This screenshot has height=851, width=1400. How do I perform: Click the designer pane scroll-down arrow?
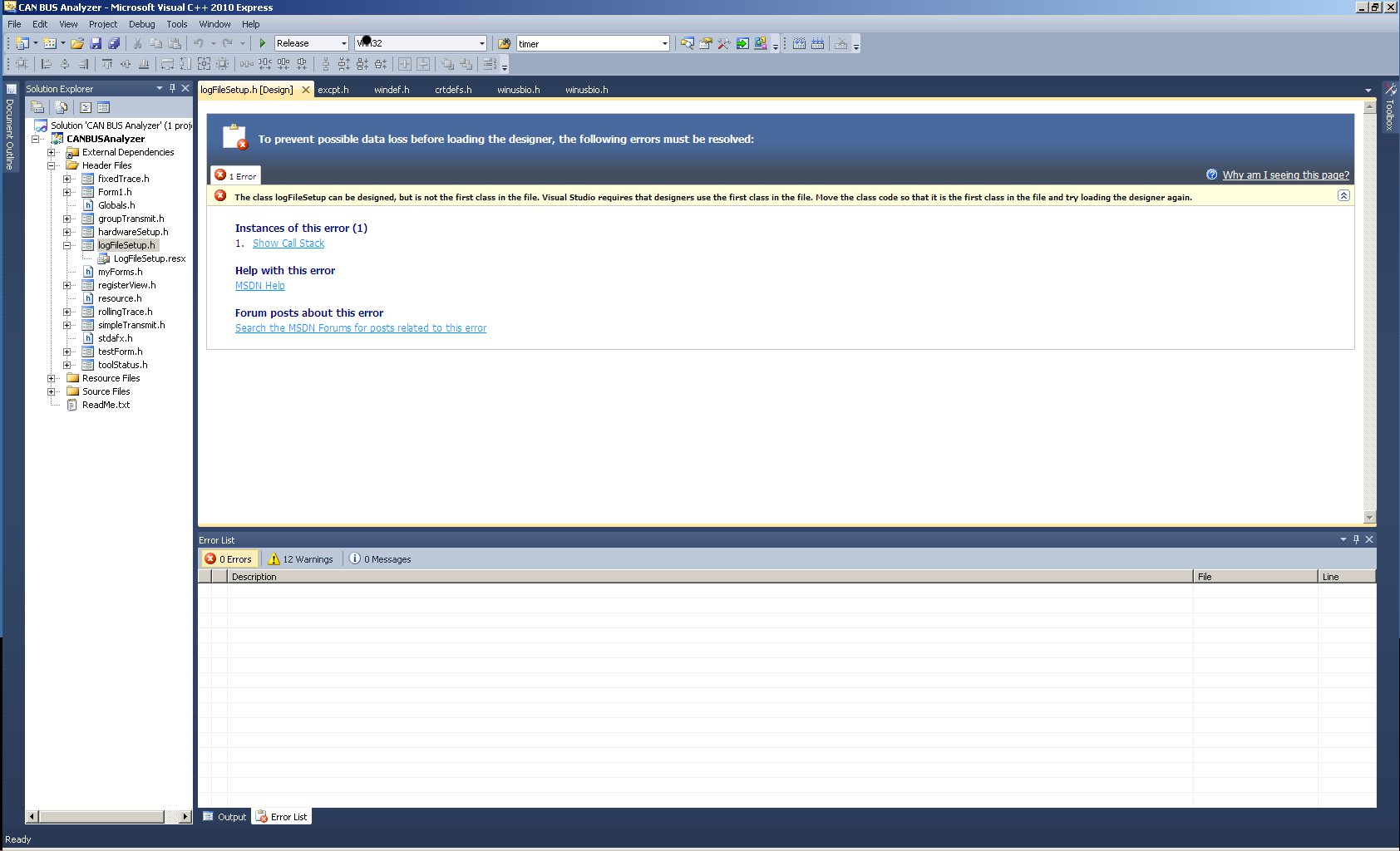1370,518
